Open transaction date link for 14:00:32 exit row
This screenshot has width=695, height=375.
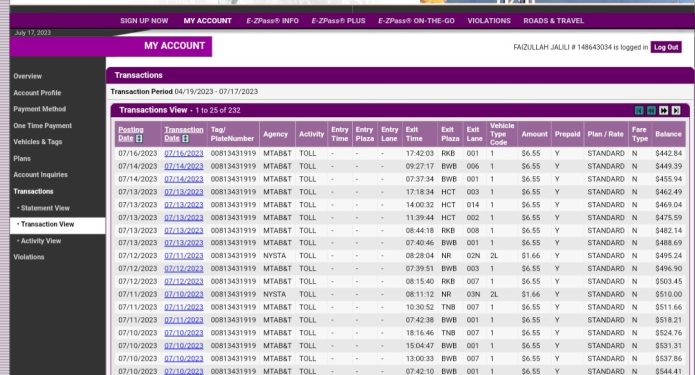click(184, 205)
